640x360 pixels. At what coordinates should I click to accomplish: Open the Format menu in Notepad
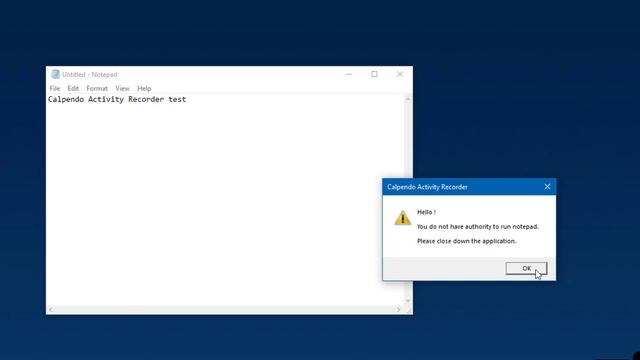click(x=97, y=88)
